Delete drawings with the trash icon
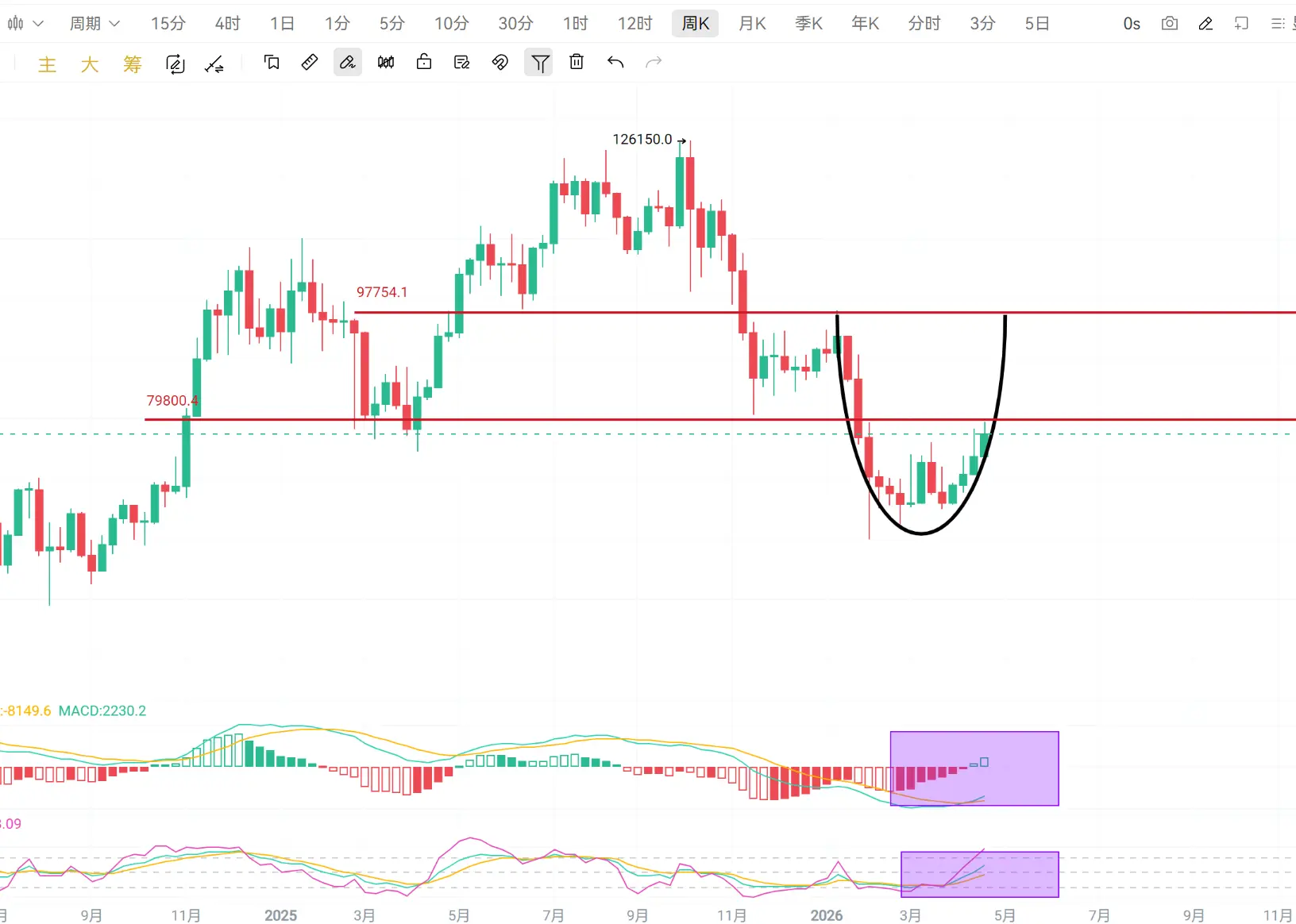The image size is (1296, 924). click(577, 62)
